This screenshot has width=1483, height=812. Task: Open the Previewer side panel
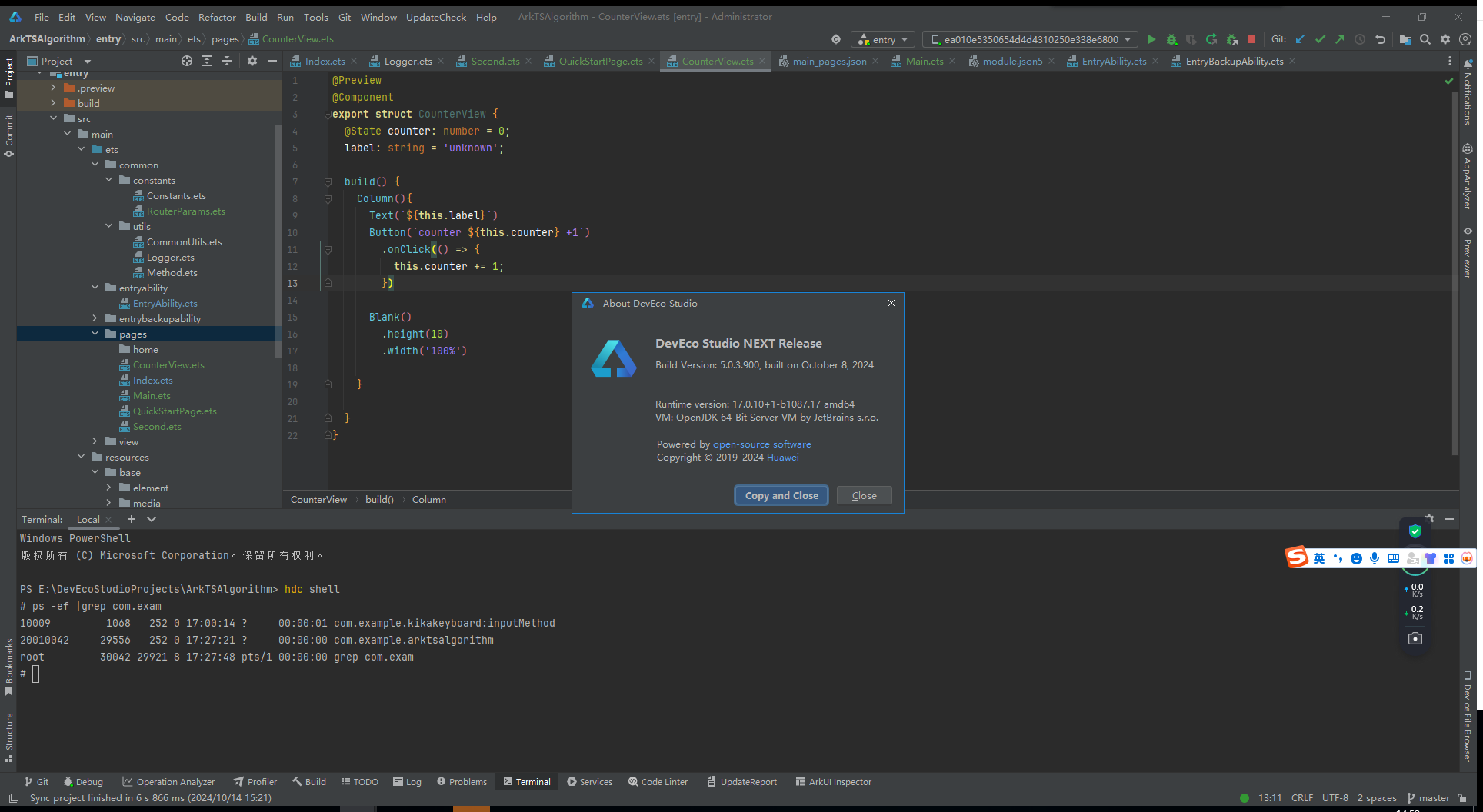click(1468, 253)
